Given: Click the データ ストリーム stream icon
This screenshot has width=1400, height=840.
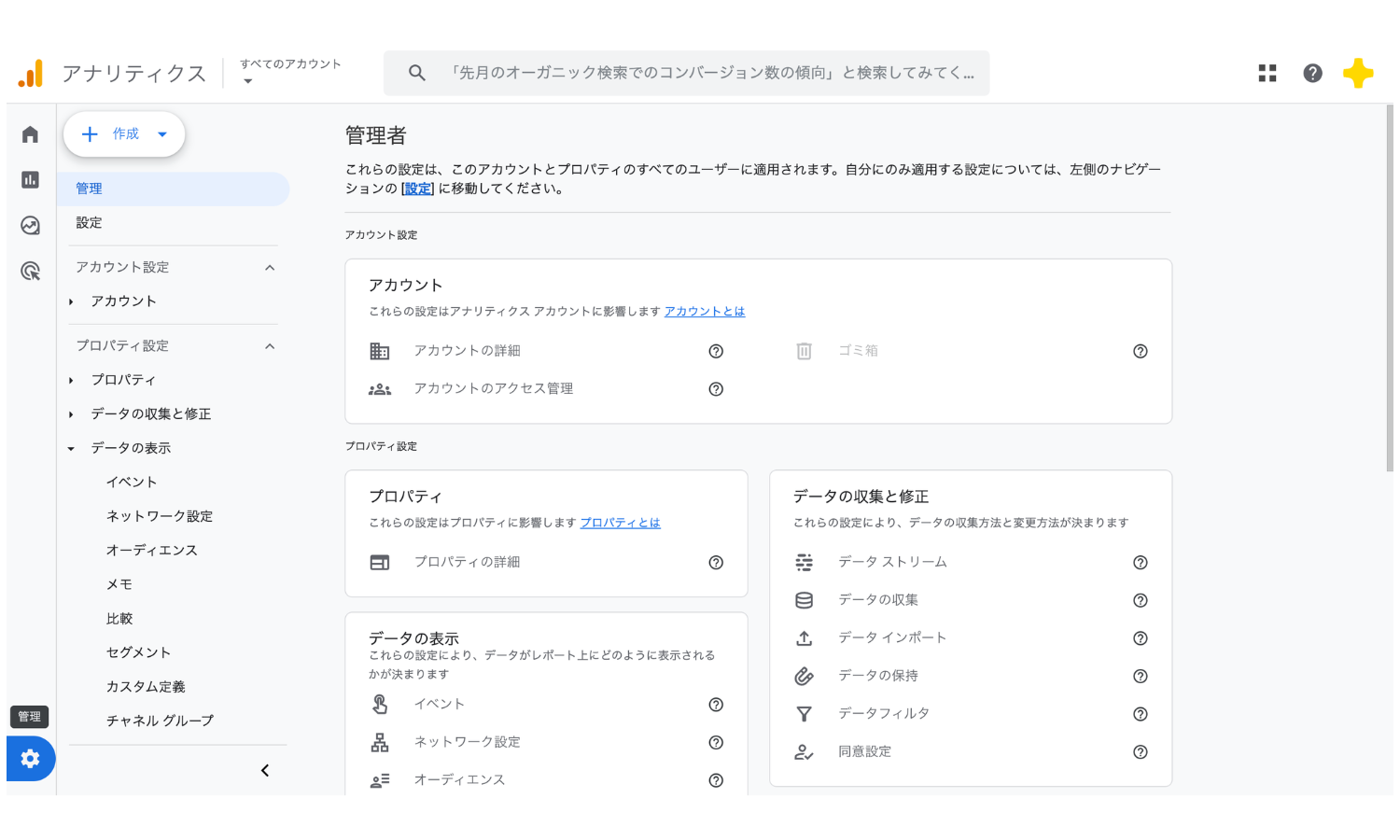Looking at the screenshot, I should pyautogui.click(x=804, y=562).
